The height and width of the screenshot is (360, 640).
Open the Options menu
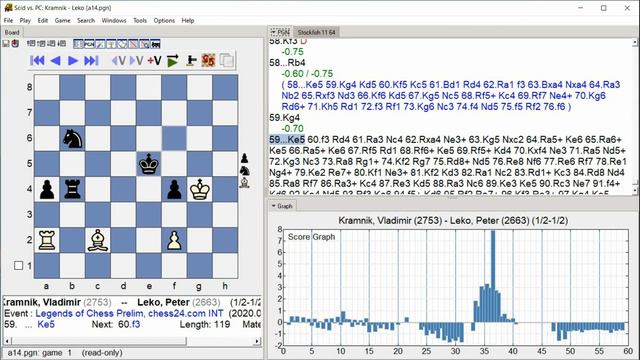point(164,20)
